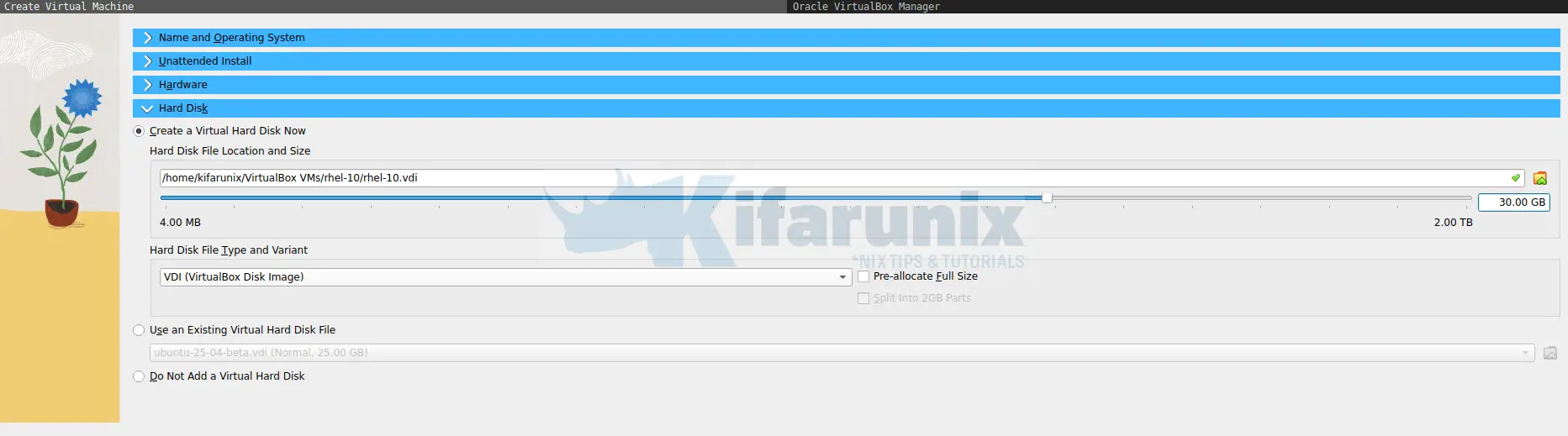Click the 30.00 GB disk size field
The width and height of the screenshot is (1568, 436).
(1513, 202)
